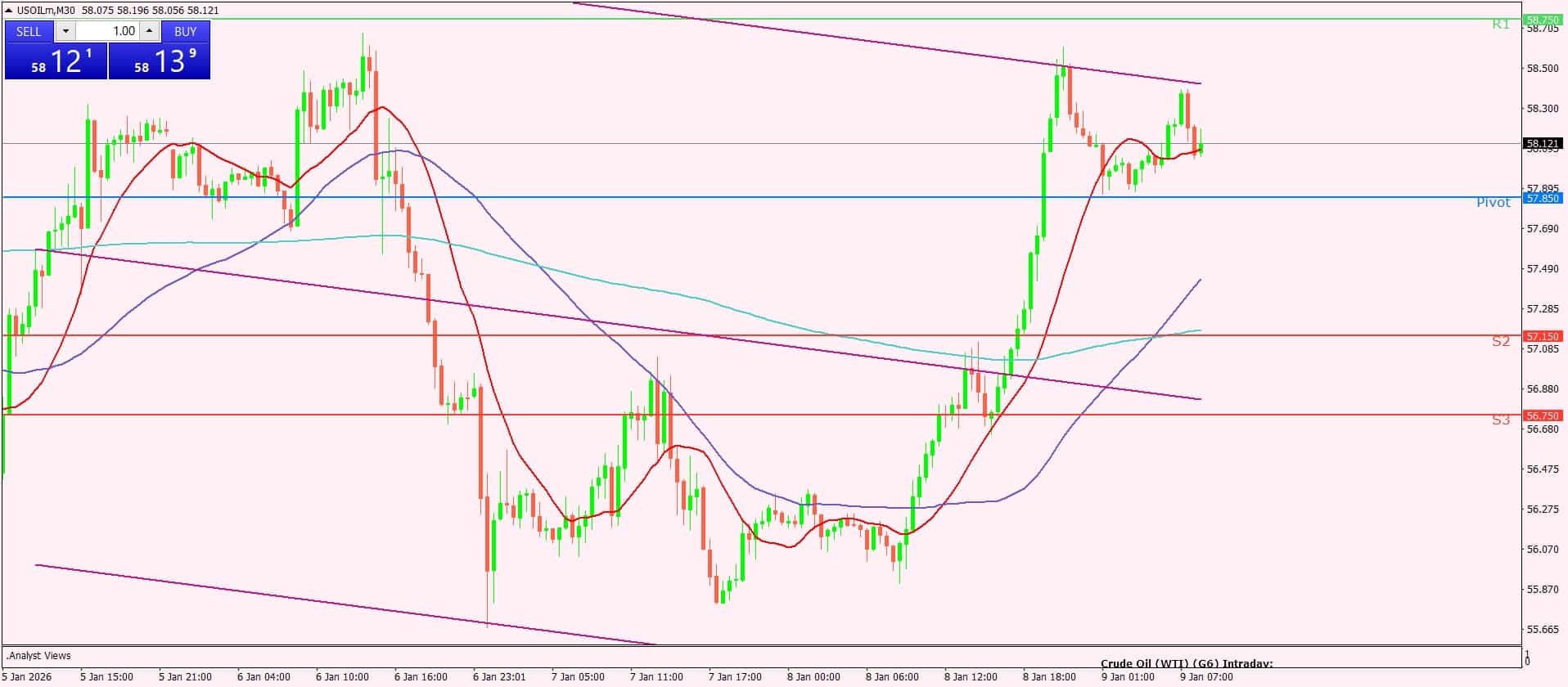Click the 9 Jan 07:00 time label
This screenshot has width=1568, height=687.
point(1206,676)
